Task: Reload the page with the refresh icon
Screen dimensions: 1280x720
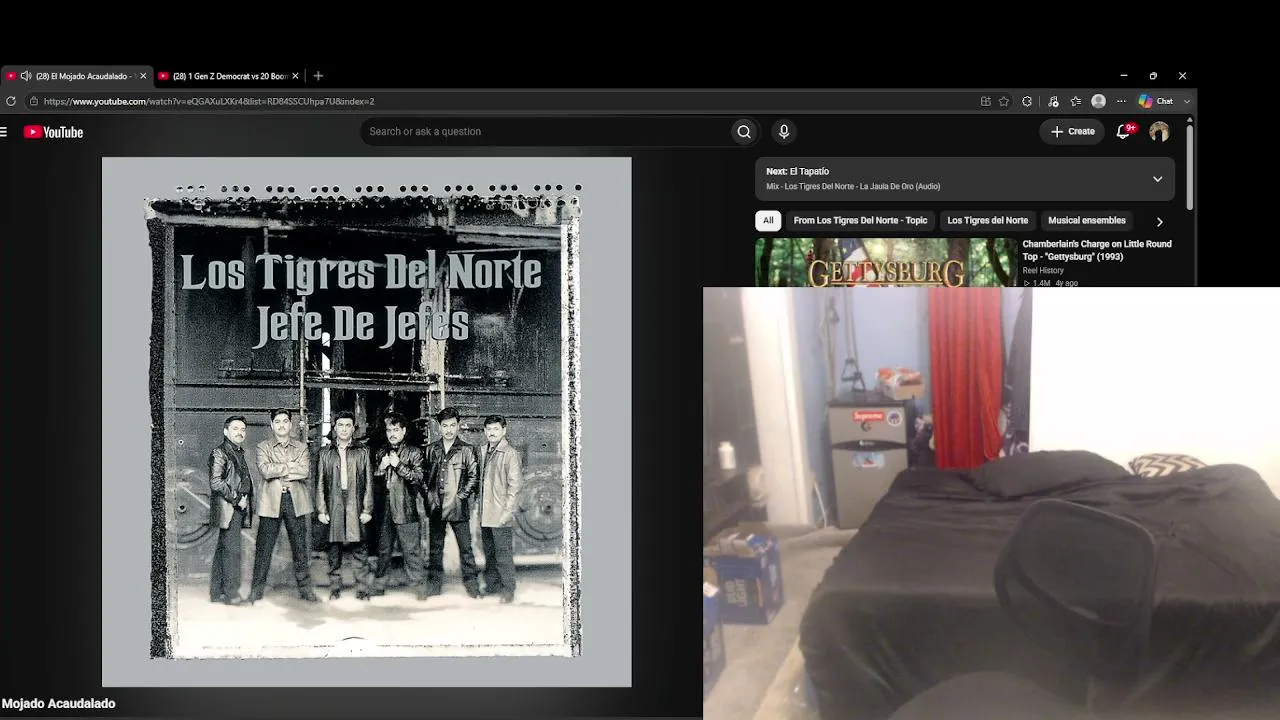Action: coord(11,101)
